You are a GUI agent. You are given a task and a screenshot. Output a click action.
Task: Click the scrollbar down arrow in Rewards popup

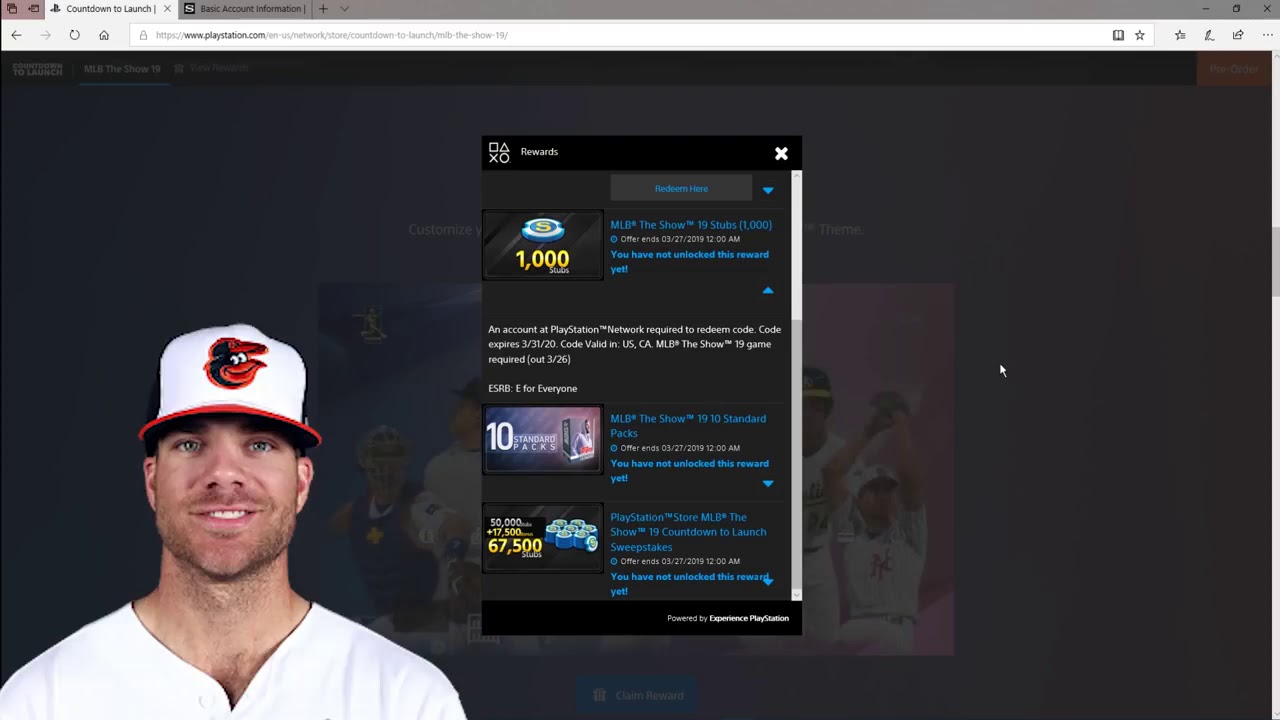[x=796, y=594]
